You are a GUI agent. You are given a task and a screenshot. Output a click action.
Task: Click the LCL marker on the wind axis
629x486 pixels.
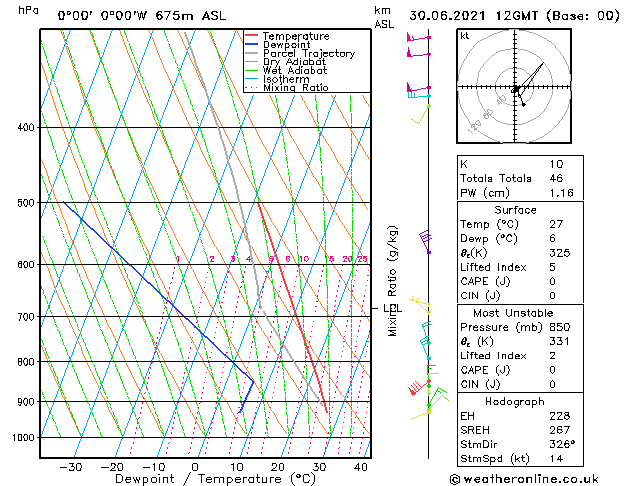point(389,309)
